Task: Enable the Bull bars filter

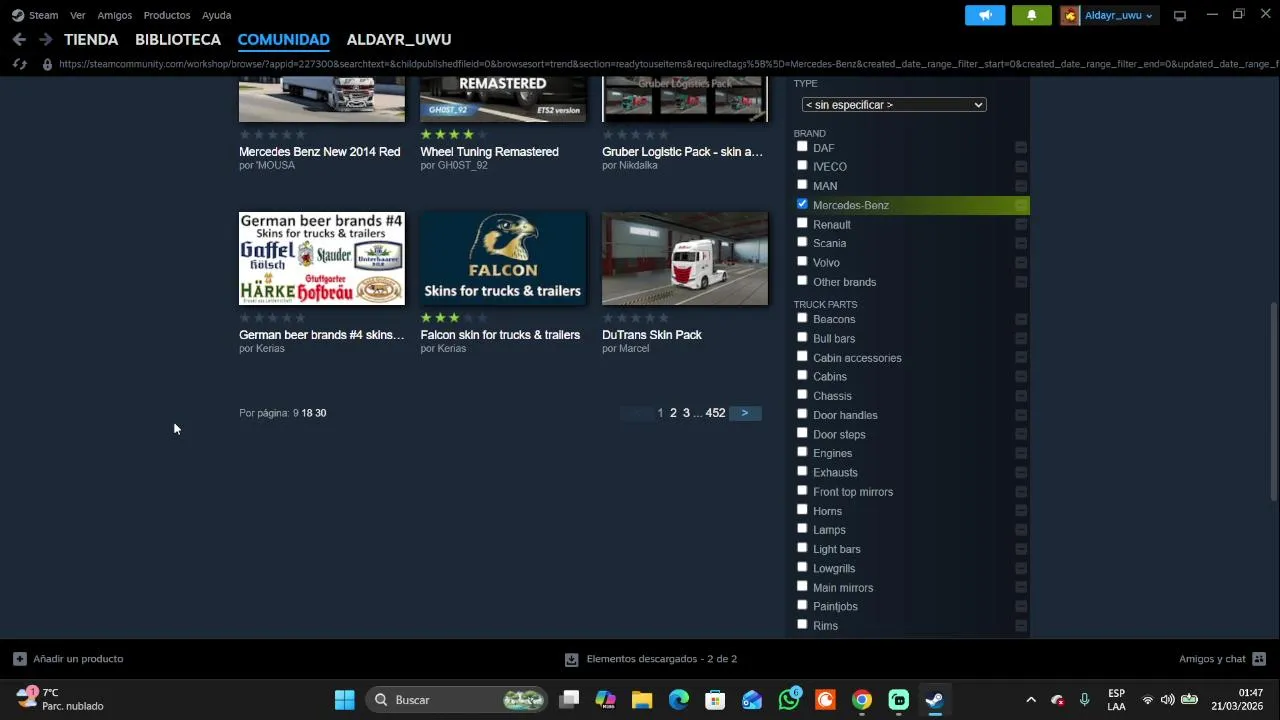Action: pos(802,337)
